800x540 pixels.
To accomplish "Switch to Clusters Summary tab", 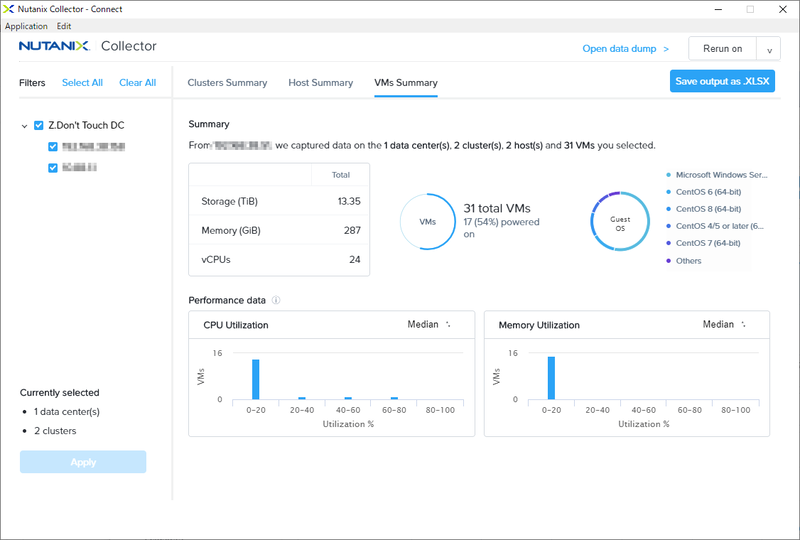I will click(227, 83).
